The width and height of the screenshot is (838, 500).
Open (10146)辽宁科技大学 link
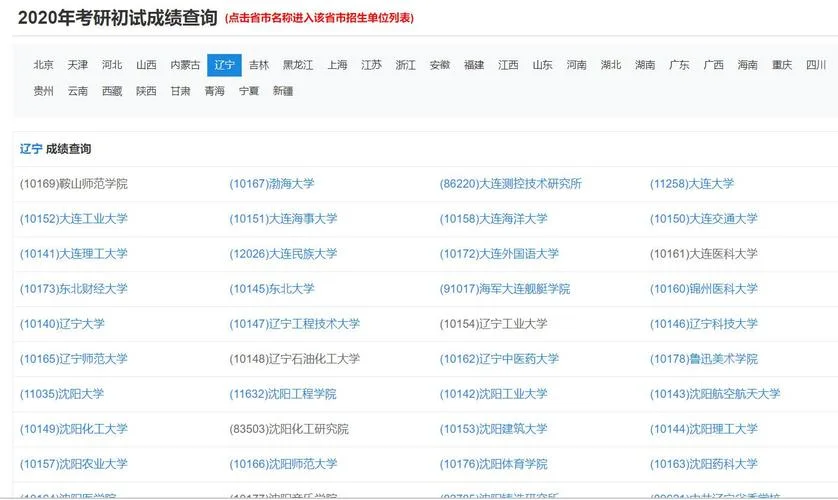703,324
